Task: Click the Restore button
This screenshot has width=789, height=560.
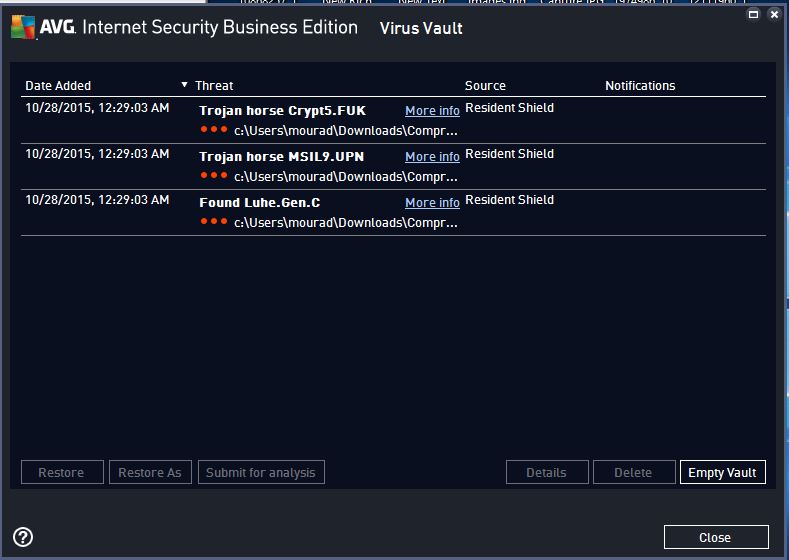Action: point(62,472)
